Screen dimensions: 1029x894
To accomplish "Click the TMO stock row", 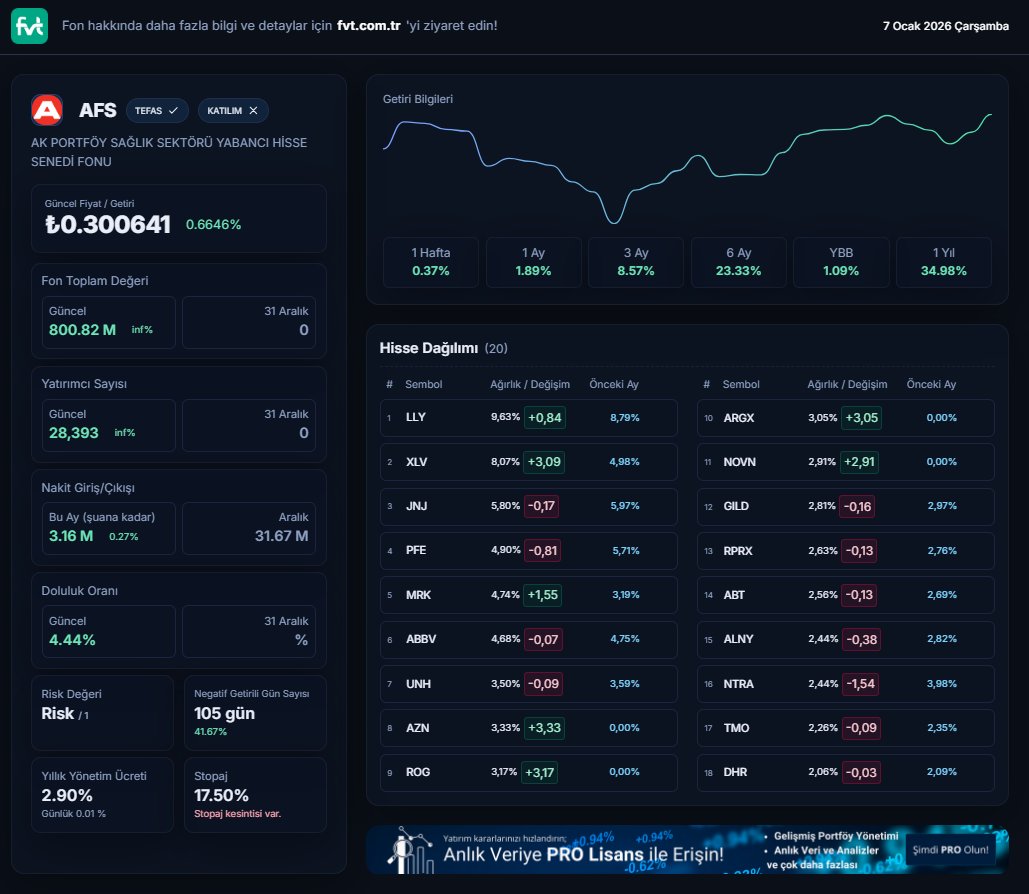I will tap(845, 728).
